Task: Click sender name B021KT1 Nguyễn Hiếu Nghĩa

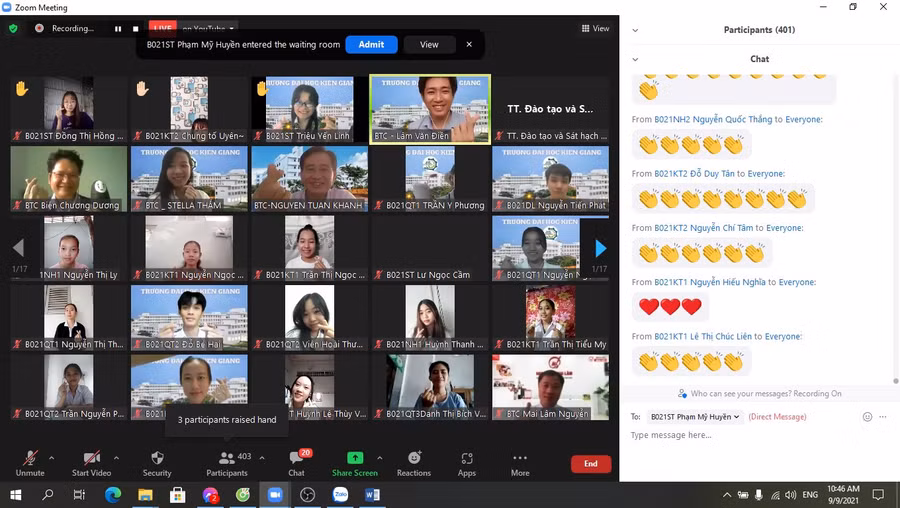Action: point(710,282)
